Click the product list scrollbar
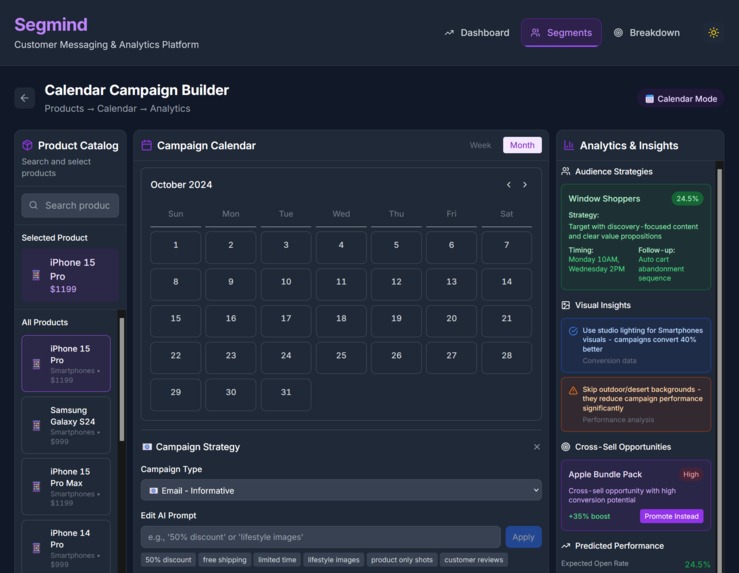The width and height of the screenshot is (739, 573). (122, 379)
